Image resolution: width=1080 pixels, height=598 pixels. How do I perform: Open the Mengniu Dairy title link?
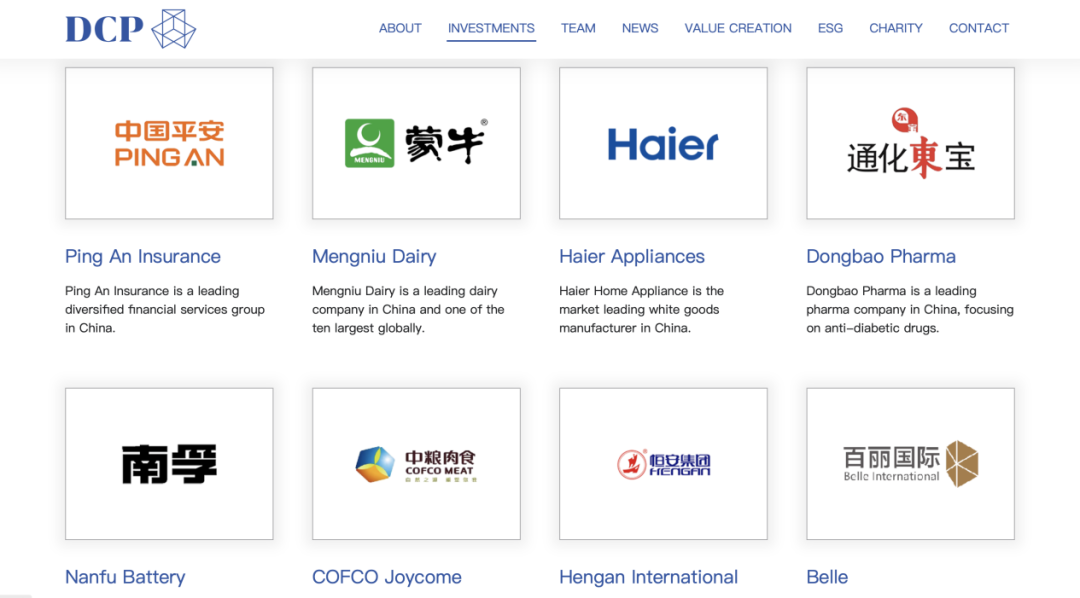[x=374, y=256]
